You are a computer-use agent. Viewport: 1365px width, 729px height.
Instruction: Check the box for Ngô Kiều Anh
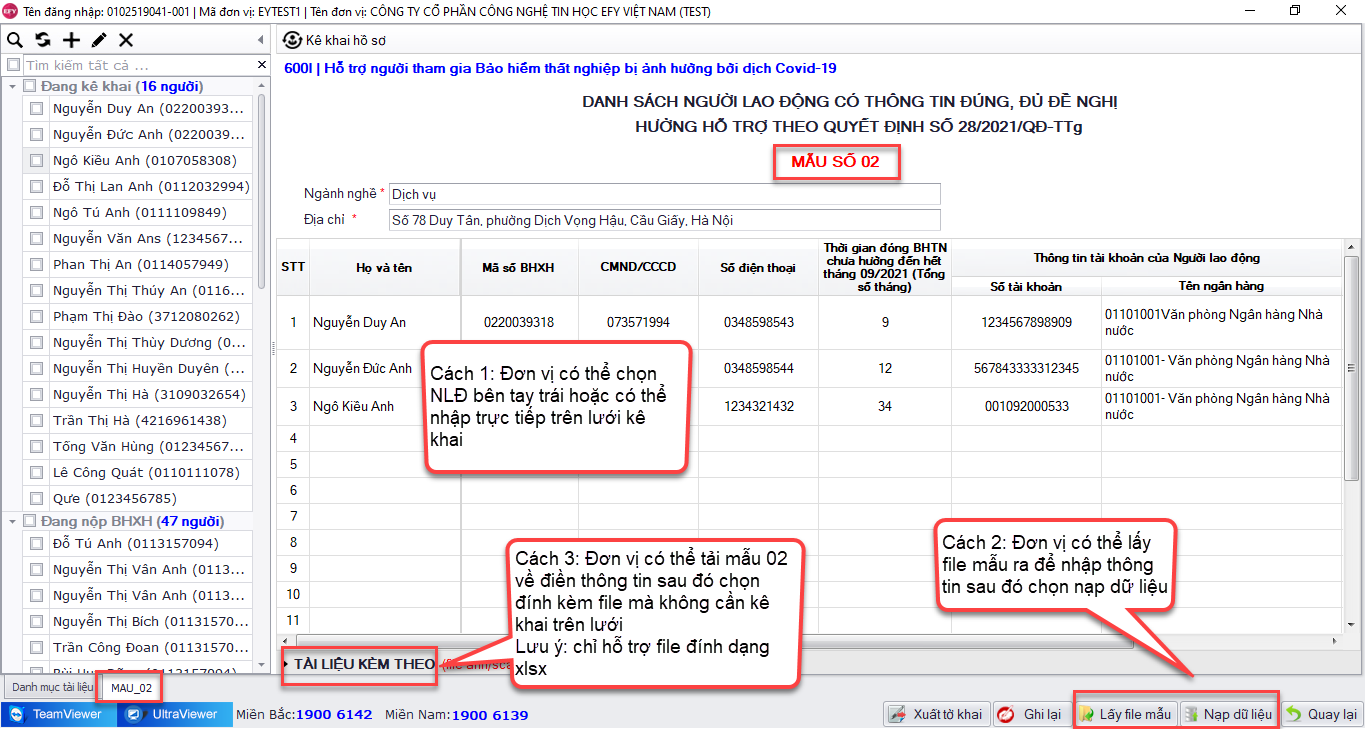(37, 160)
